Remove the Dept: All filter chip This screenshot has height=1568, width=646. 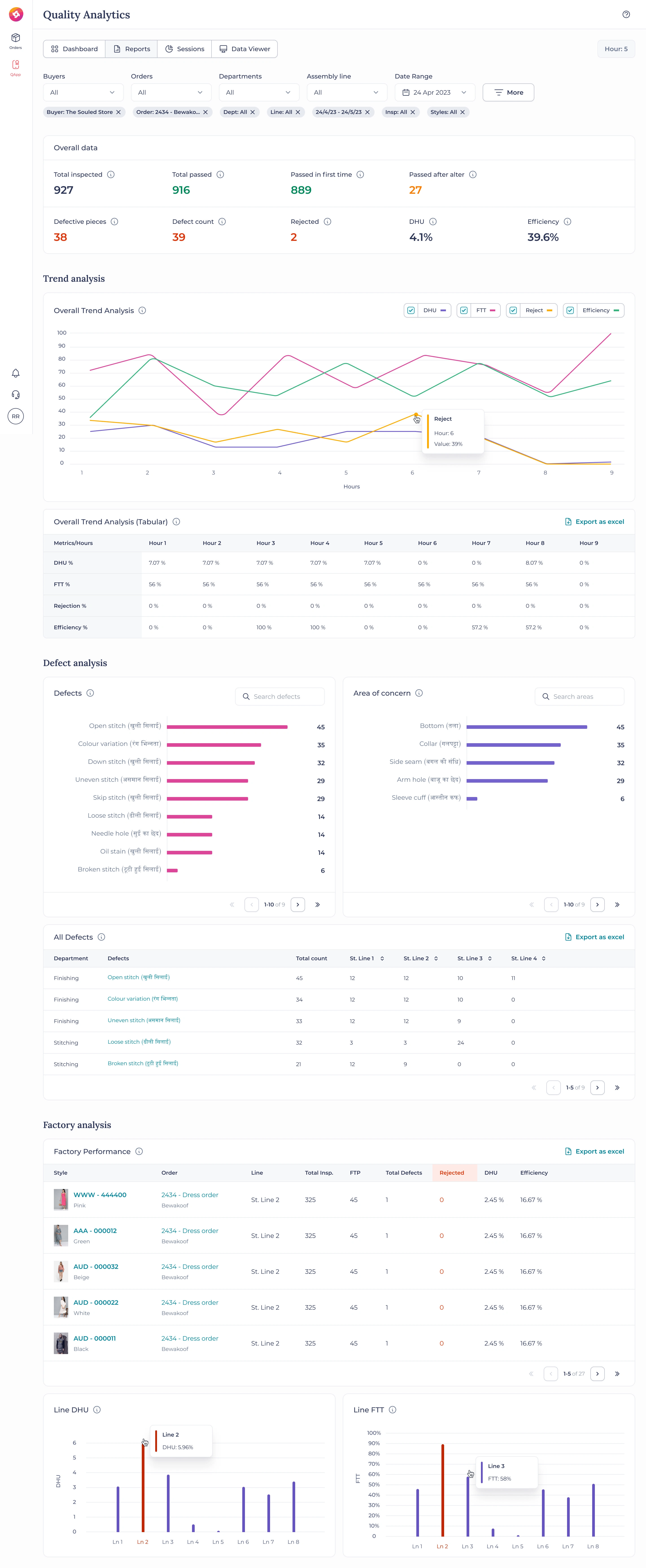point(253,112)
